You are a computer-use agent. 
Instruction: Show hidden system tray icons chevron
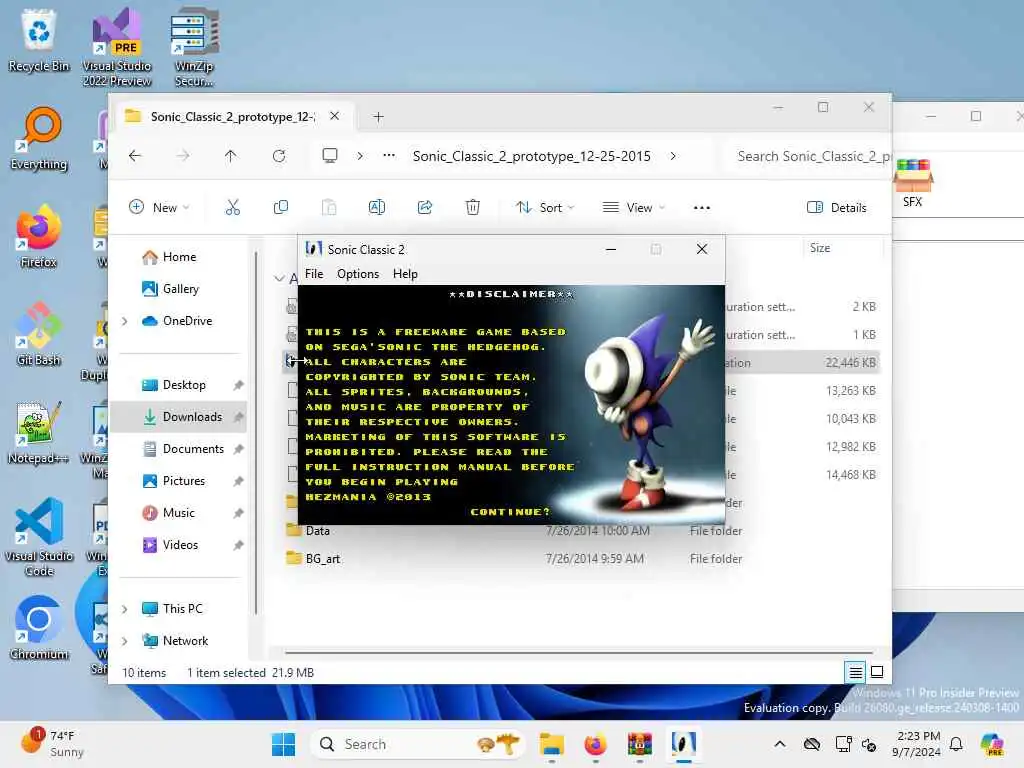(x=780, y=744)
